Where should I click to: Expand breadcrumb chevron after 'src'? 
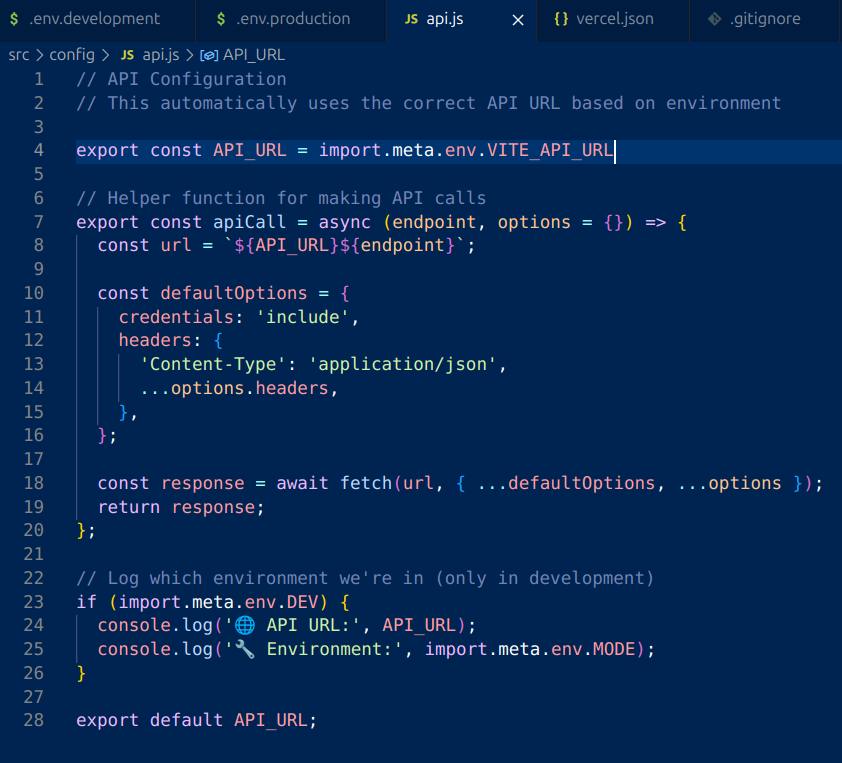(x=40, y=55)
